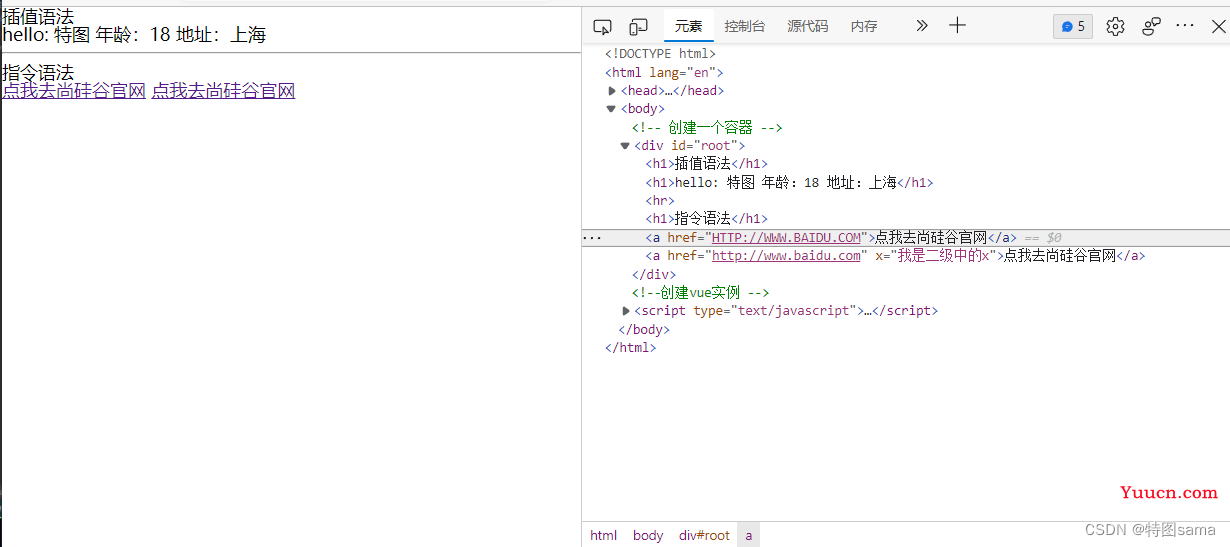Add a new tool with plus icon

point(957,26)
